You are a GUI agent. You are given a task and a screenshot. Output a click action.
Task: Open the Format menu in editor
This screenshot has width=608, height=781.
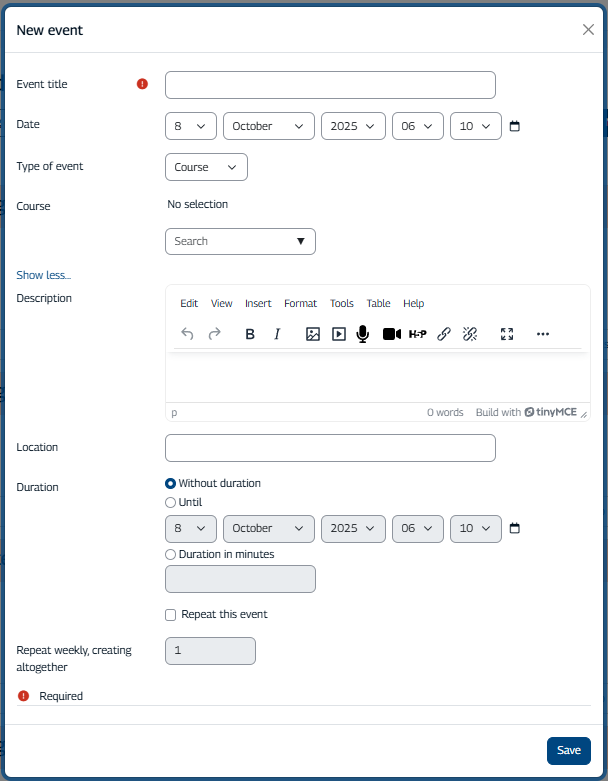coord(300,304)
